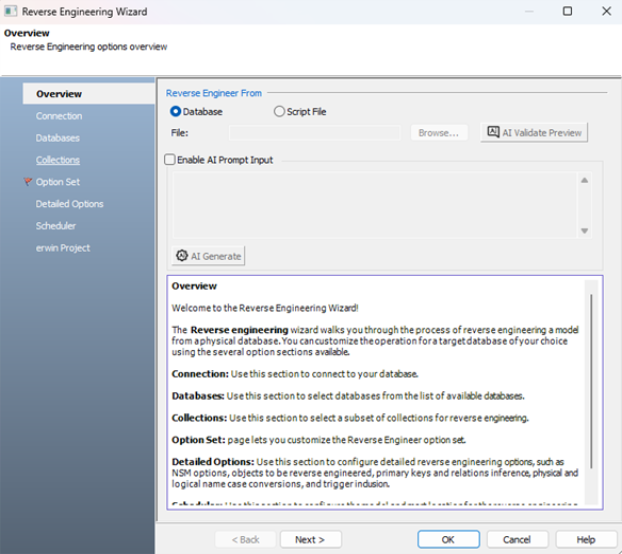This screenshot has height=554, width=622.
Task: Click the AI Validate Preview icon
Action: (493, 133)
